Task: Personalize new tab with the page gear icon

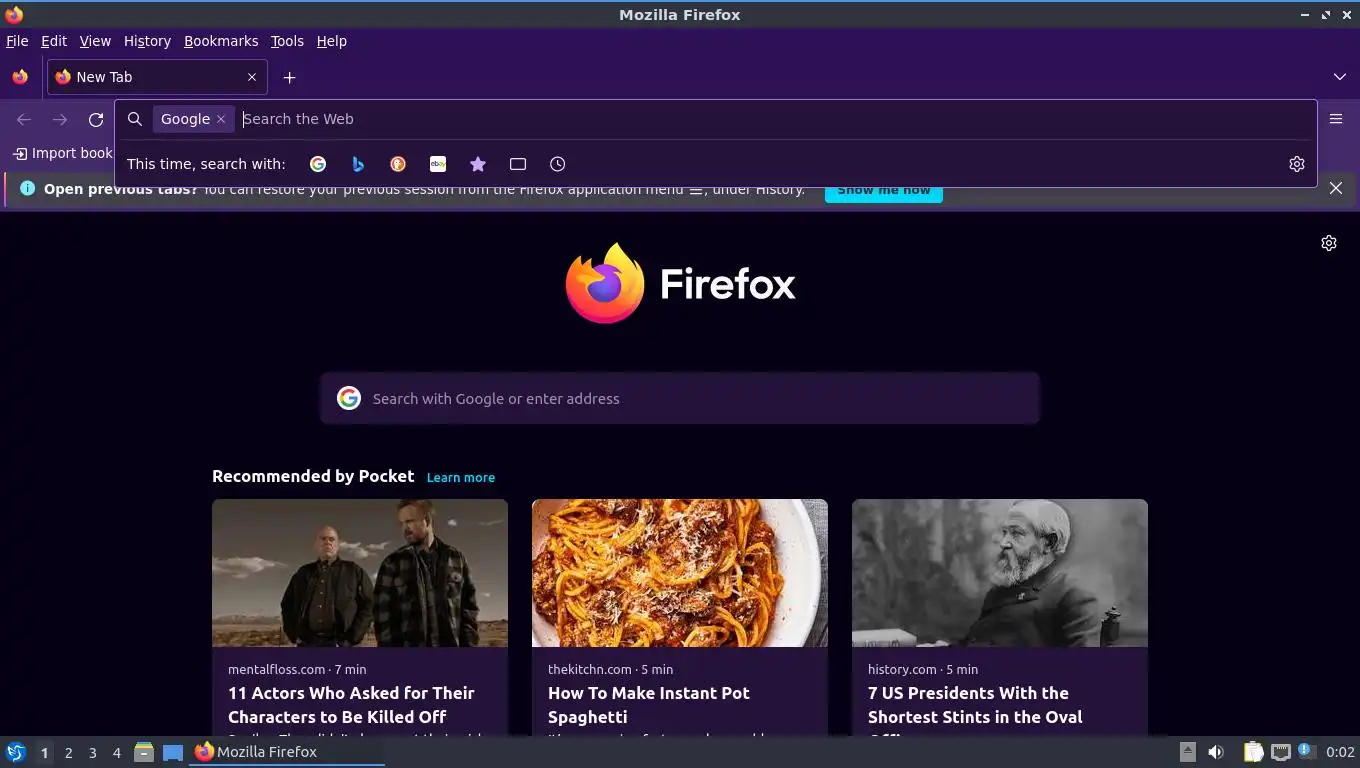Action: click(x=1329, y=243)
